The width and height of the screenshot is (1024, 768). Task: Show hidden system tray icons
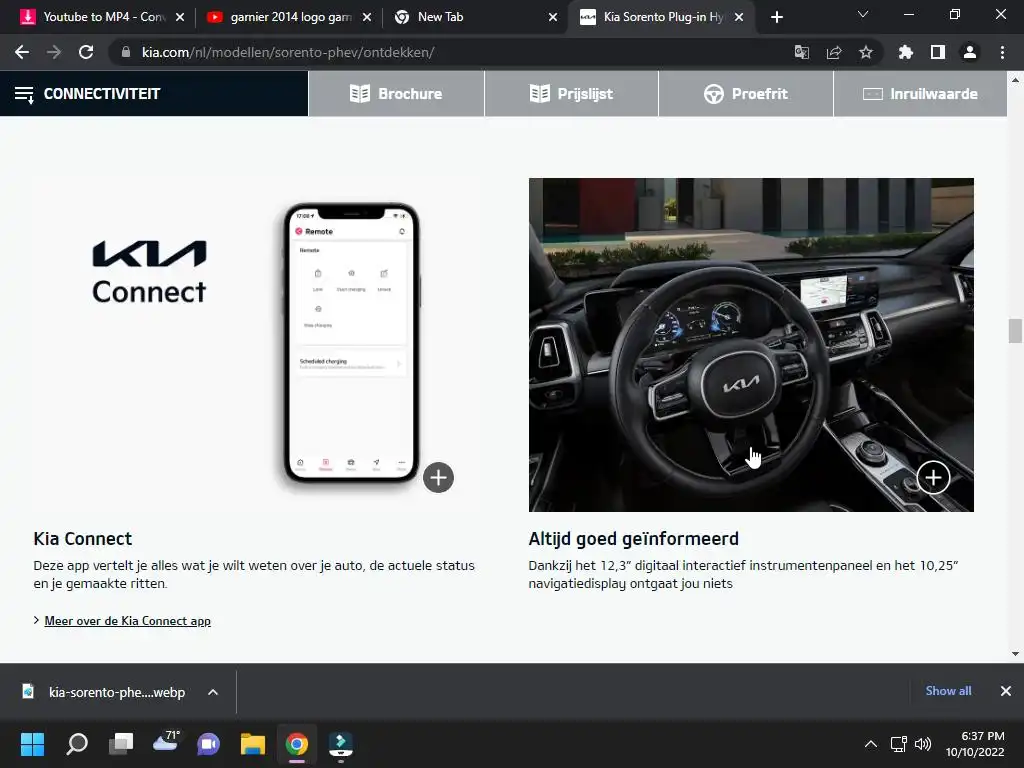(x=871, y=744)
